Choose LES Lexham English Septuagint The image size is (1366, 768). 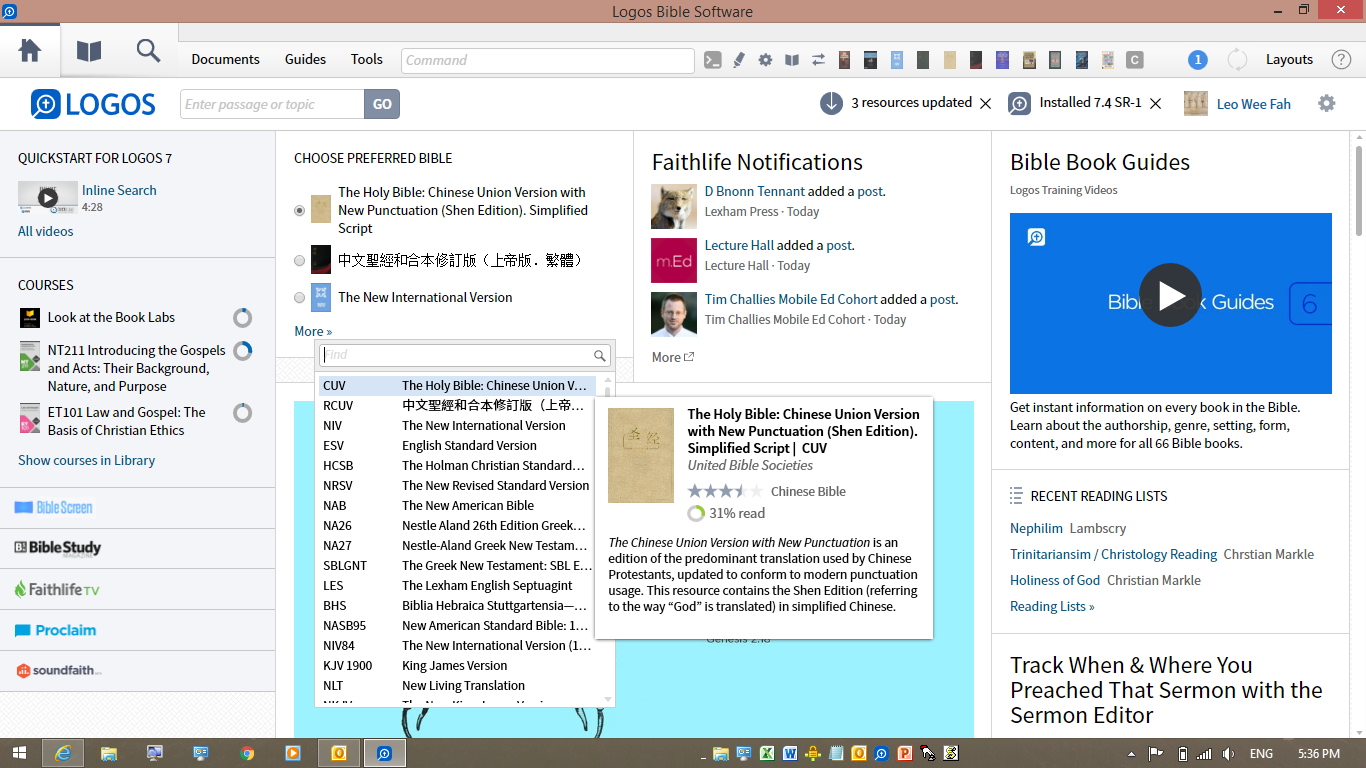[458, 585]
